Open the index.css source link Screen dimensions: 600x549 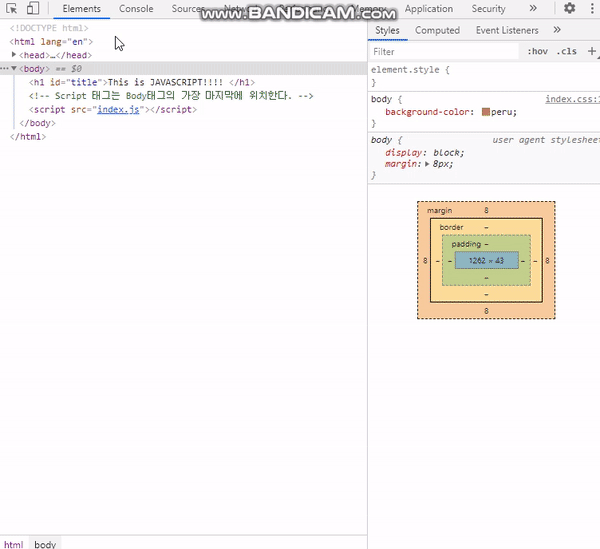pyautogui.click(x=572, y=99)
